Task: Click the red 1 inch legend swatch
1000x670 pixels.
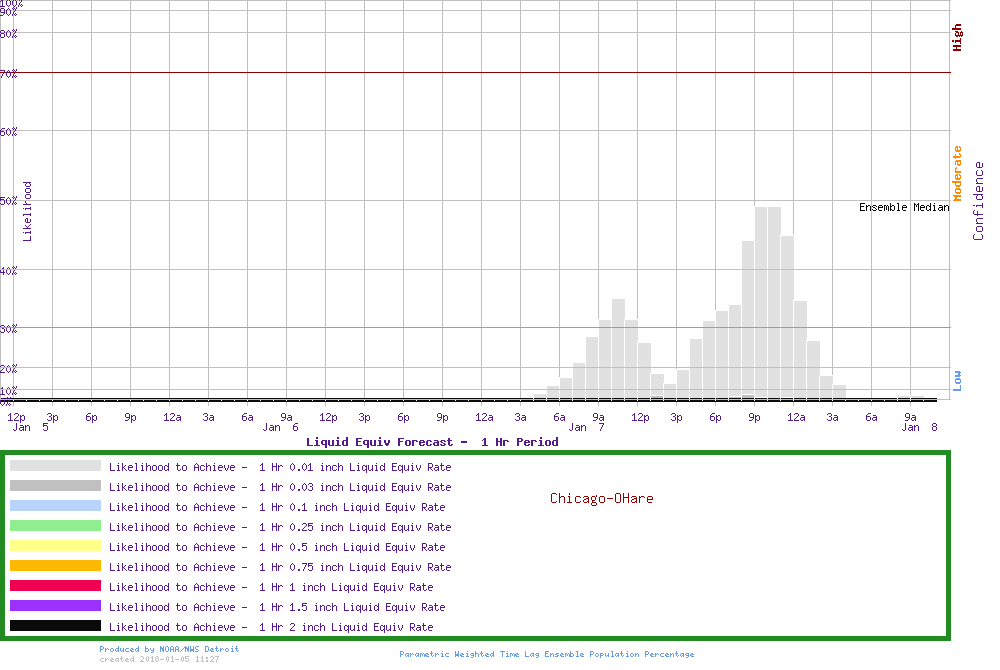Action: 55,586
